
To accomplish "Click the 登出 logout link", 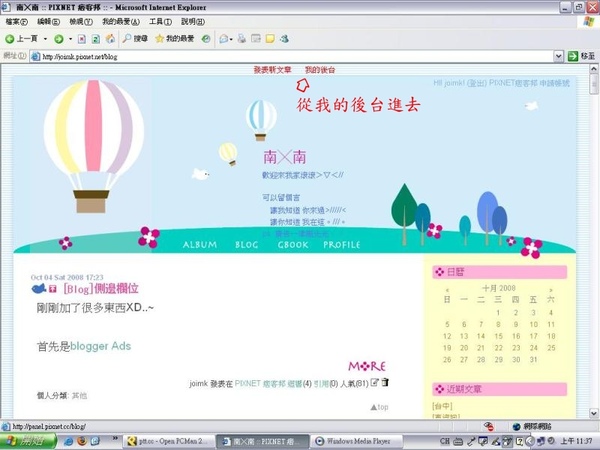I will coord(477,83).
